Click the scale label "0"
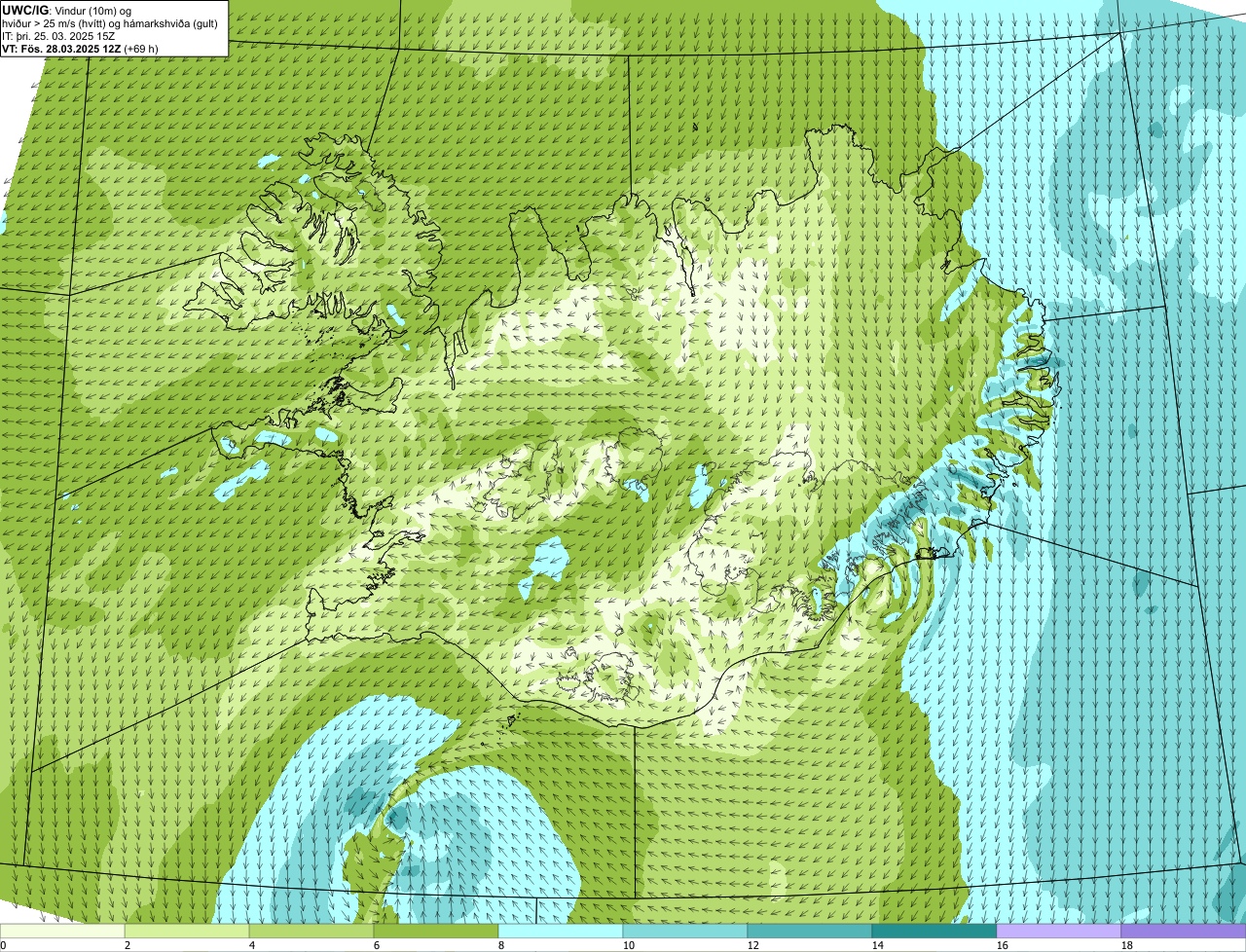 [x=3, y=945]
